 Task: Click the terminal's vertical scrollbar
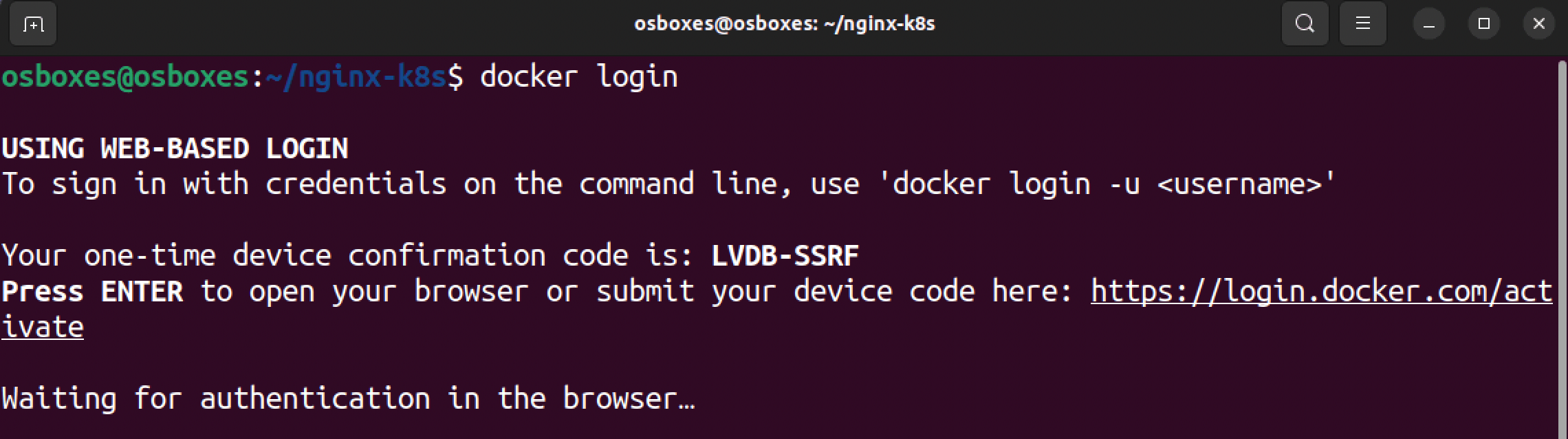(1562, 248)
